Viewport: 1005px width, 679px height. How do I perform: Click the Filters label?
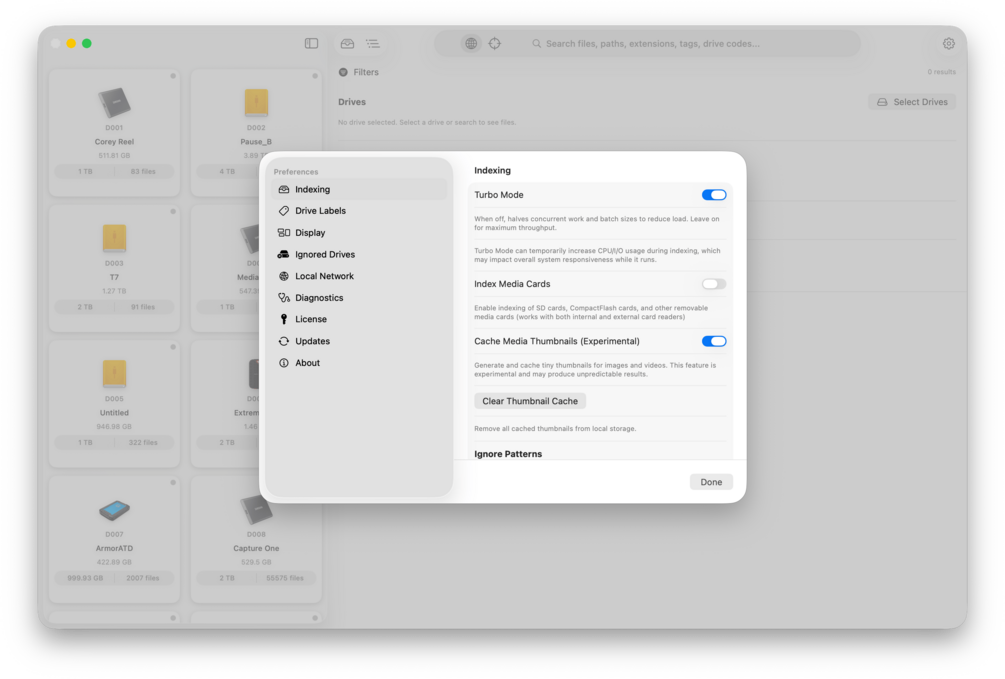click(x=366, y=72)
